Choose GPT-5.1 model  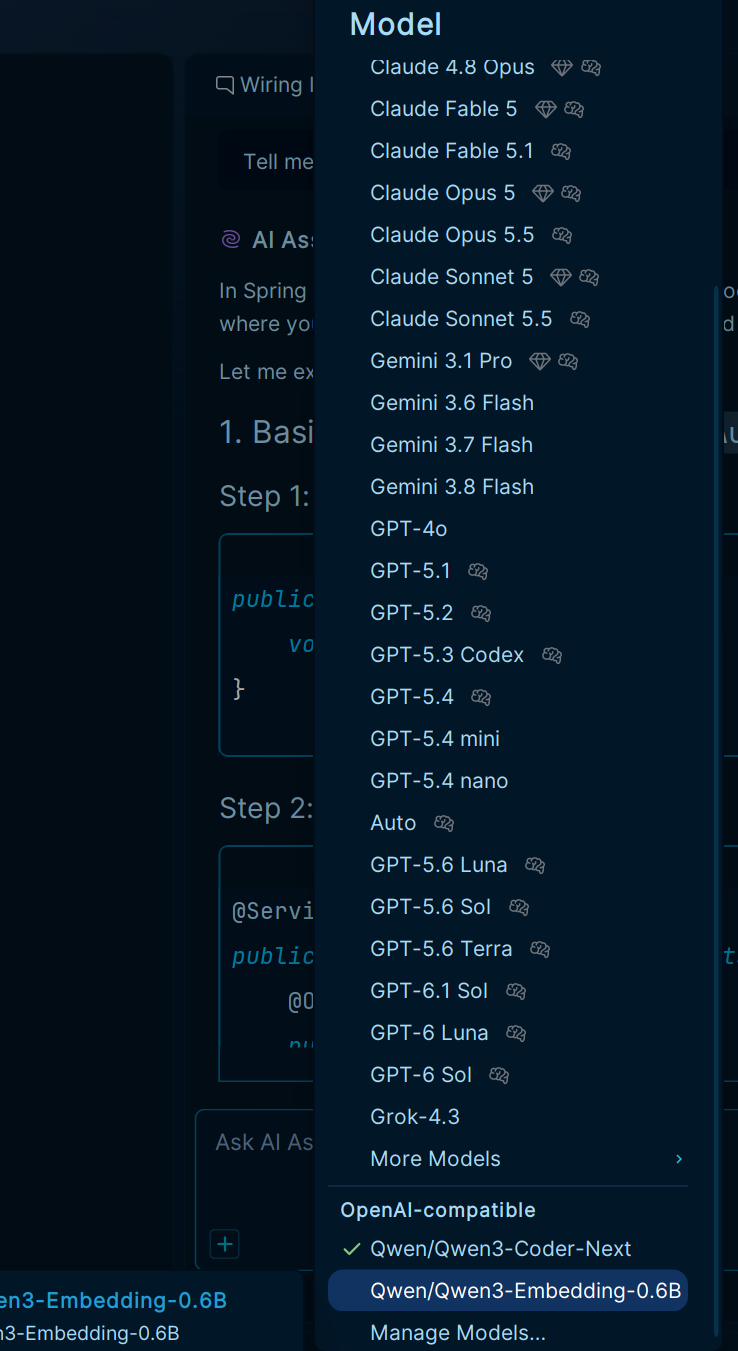508,571
